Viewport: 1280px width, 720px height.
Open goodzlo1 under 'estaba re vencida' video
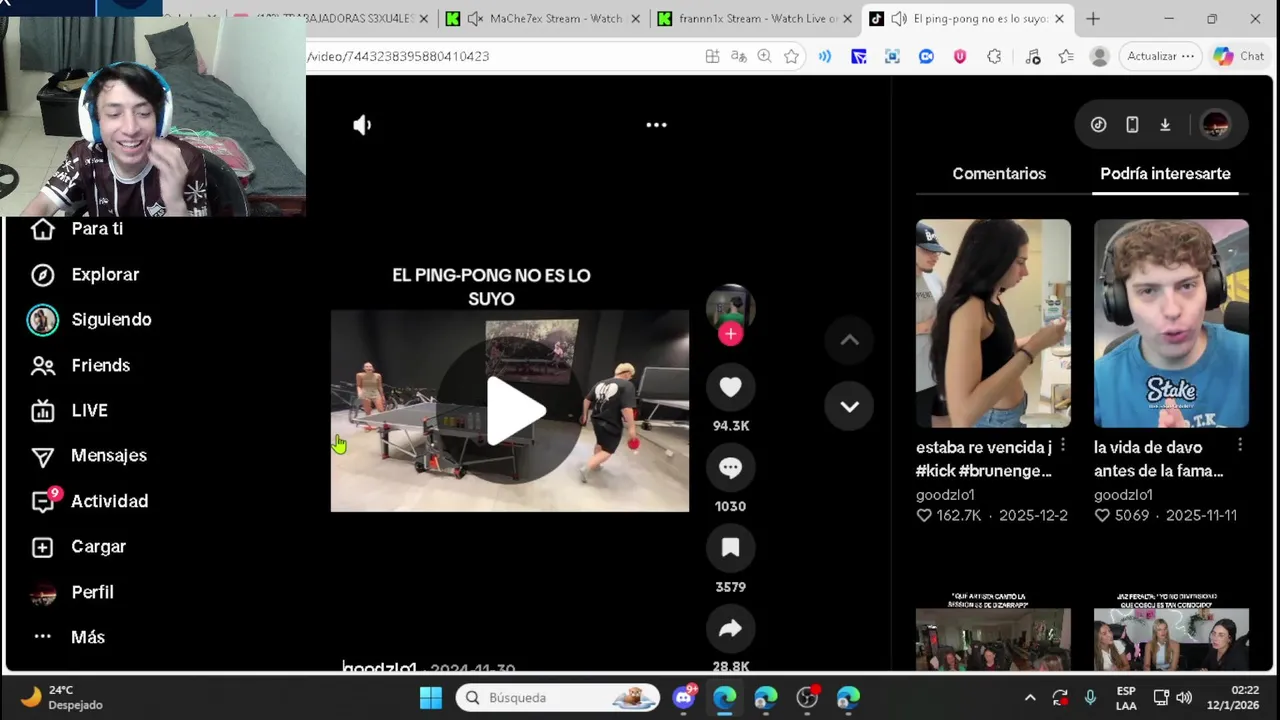tap(945, 494)
